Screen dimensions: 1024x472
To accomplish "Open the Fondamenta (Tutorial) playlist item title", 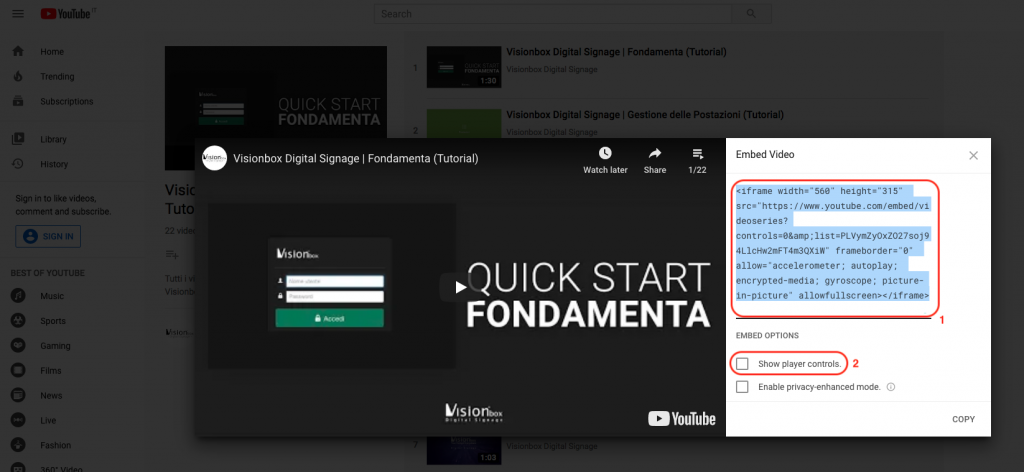I will point(616,52).
